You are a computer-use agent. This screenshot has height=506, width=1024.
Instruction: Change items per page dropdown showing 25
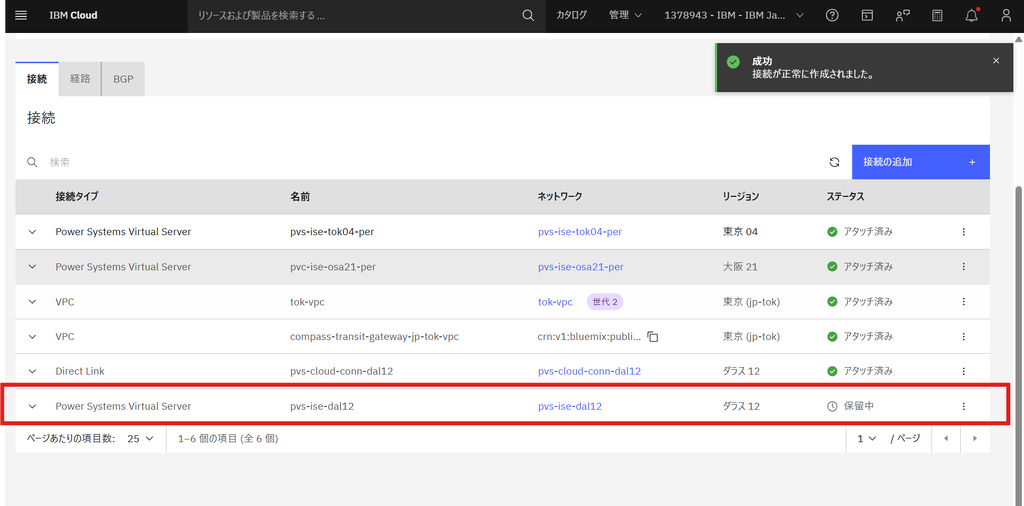pos(140,439)
